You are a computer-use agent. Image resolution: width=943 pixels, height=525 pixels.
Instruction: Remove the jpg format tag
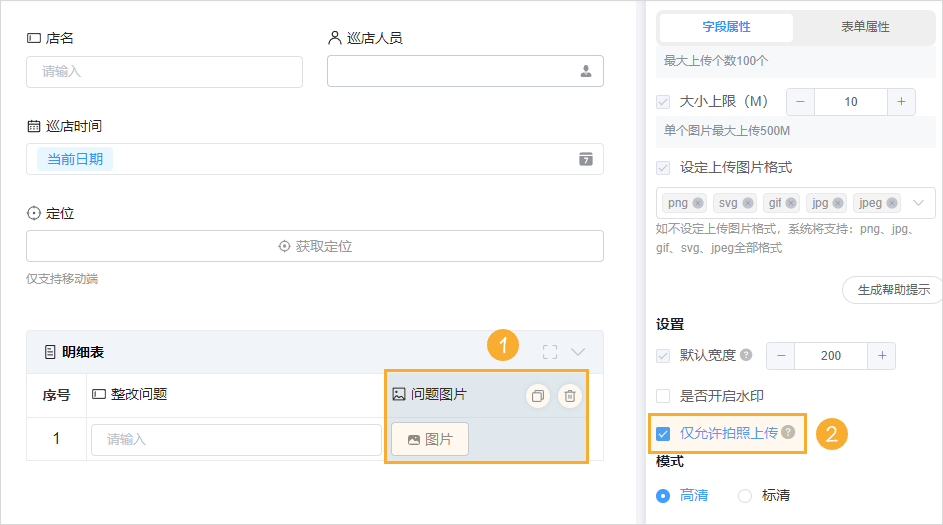tap(838, 203)
